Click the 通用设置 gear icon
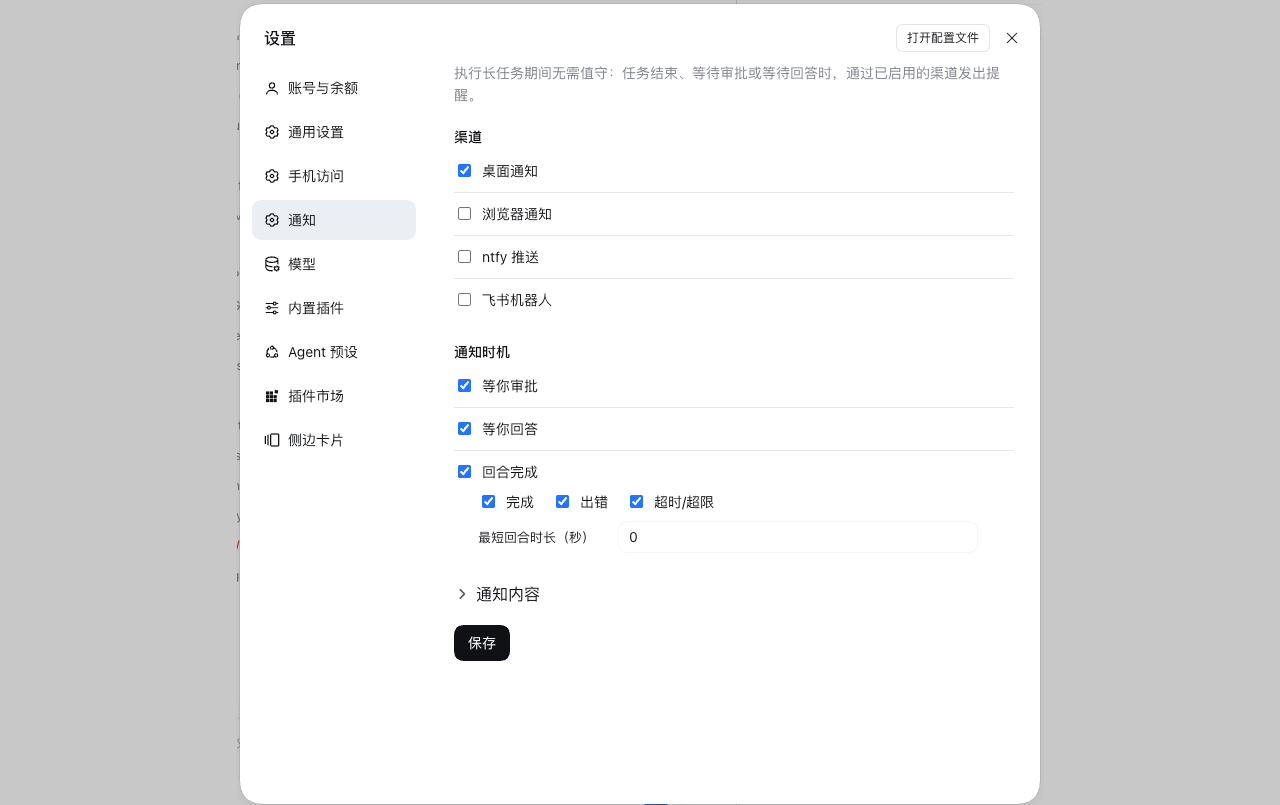 tap(272, 132)
